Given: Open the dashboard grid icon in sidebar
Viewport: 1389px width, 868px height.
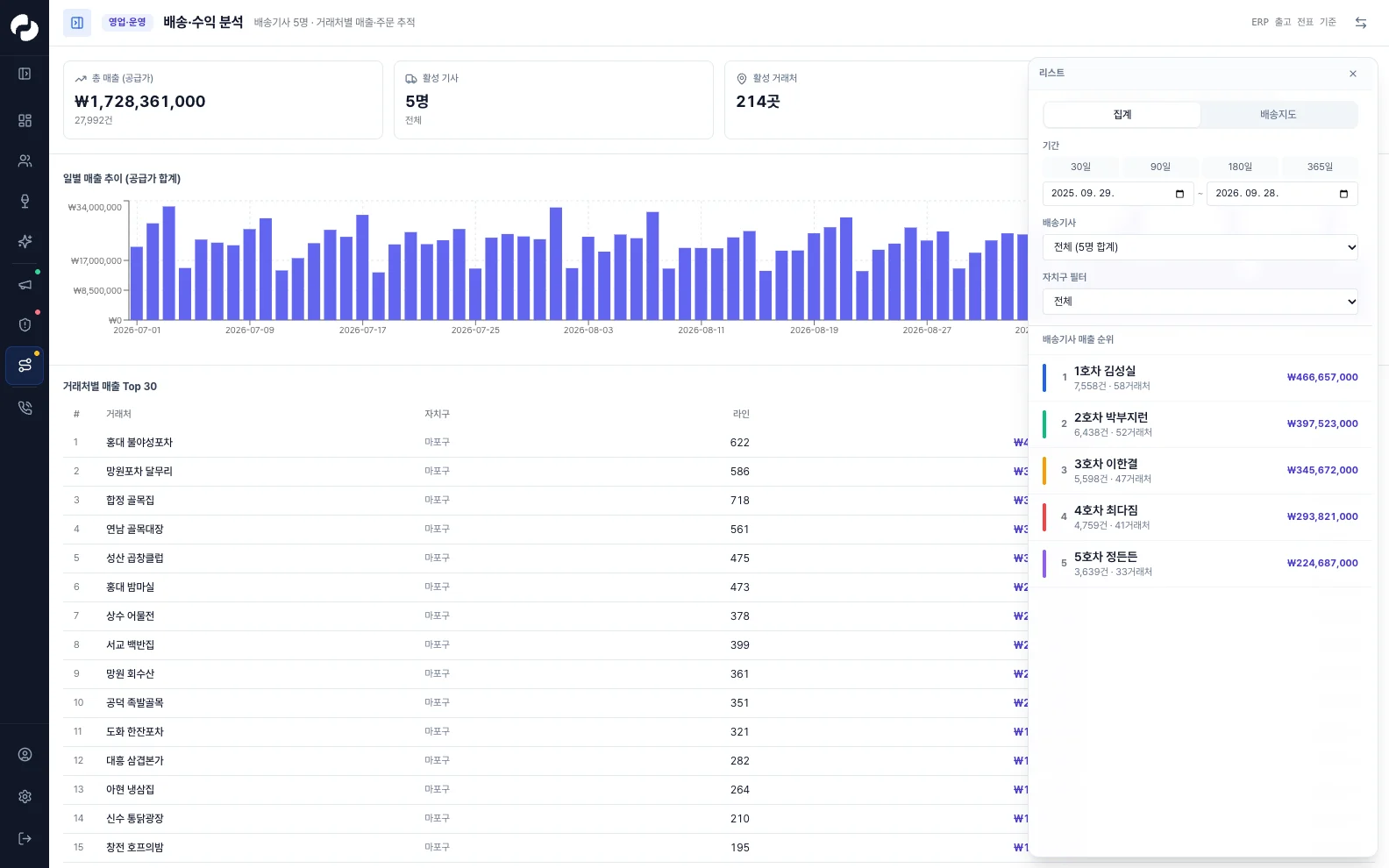Looking at the screenshot, I should point(25,120).
